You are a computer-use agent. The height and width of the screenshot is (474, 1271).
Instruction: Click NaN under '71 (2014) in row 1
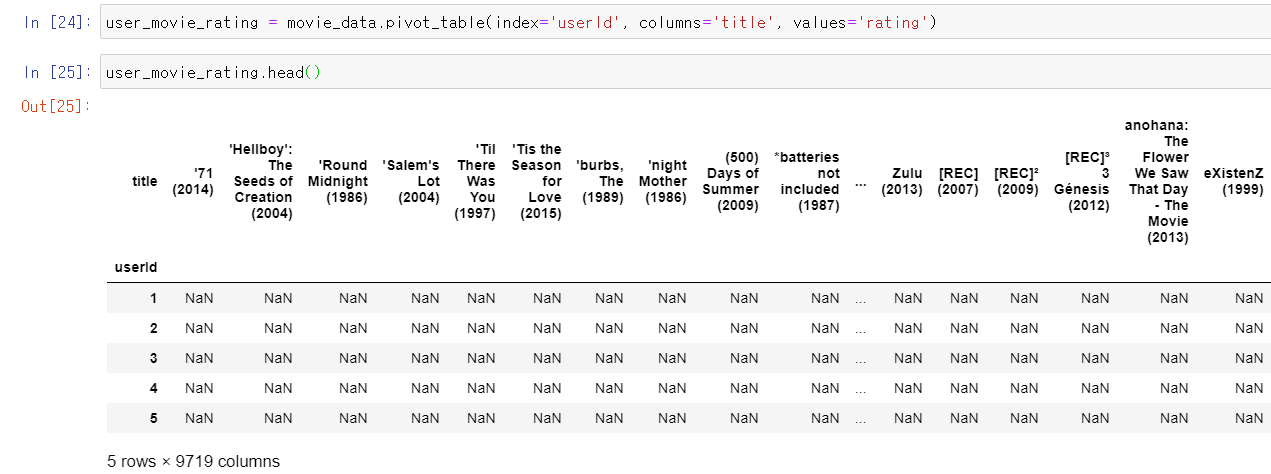coord(199,298)
